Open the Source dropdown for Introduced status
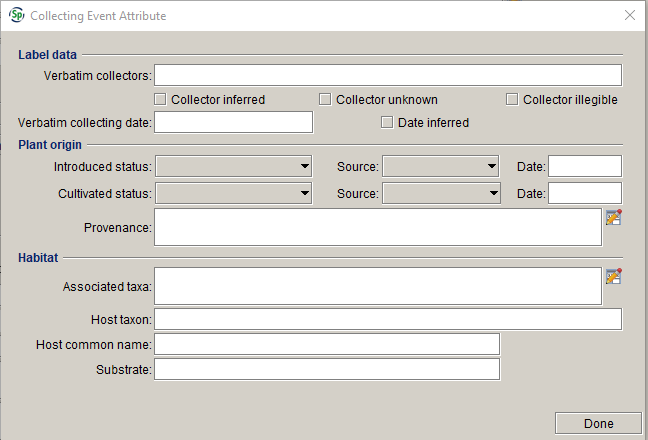 point(441,166)
